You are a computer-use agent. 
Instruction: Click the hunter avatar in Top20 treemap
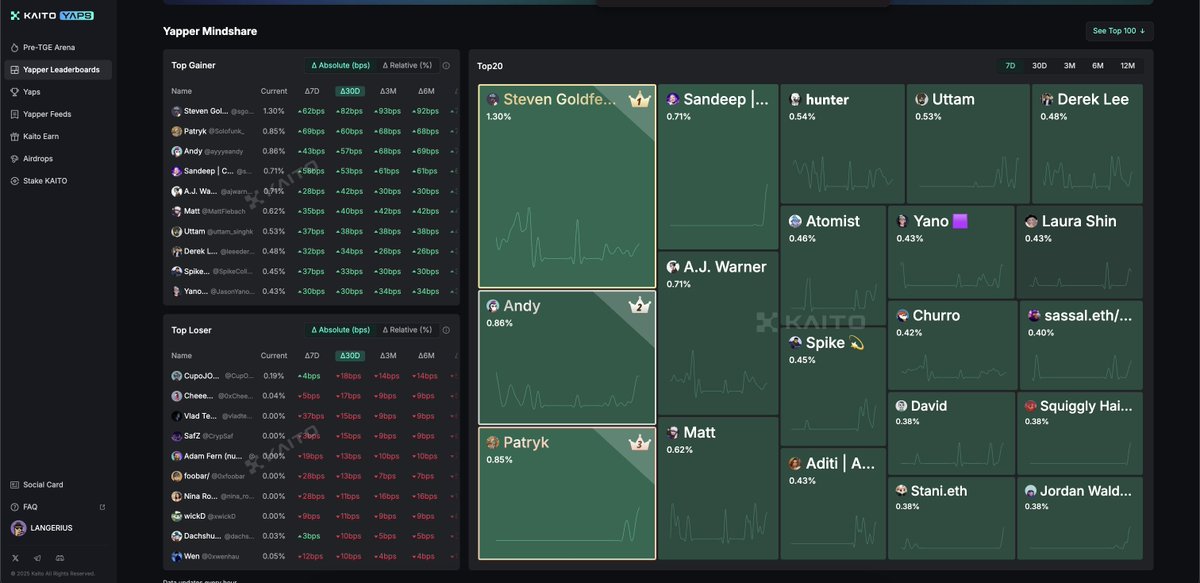pyautogui.click(x=795, y=100)
